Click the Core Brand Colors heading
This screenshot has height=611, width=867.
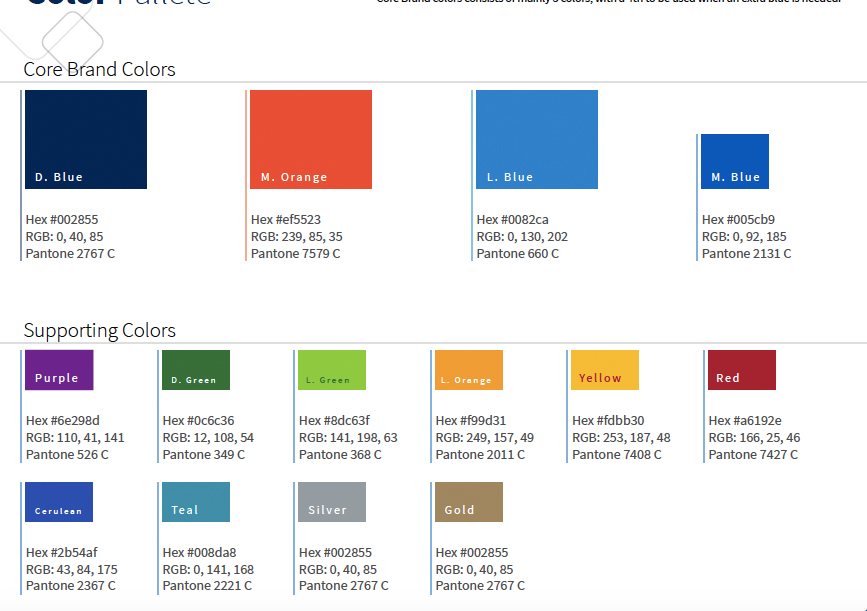pyautogui.click(x=100, y=69)
